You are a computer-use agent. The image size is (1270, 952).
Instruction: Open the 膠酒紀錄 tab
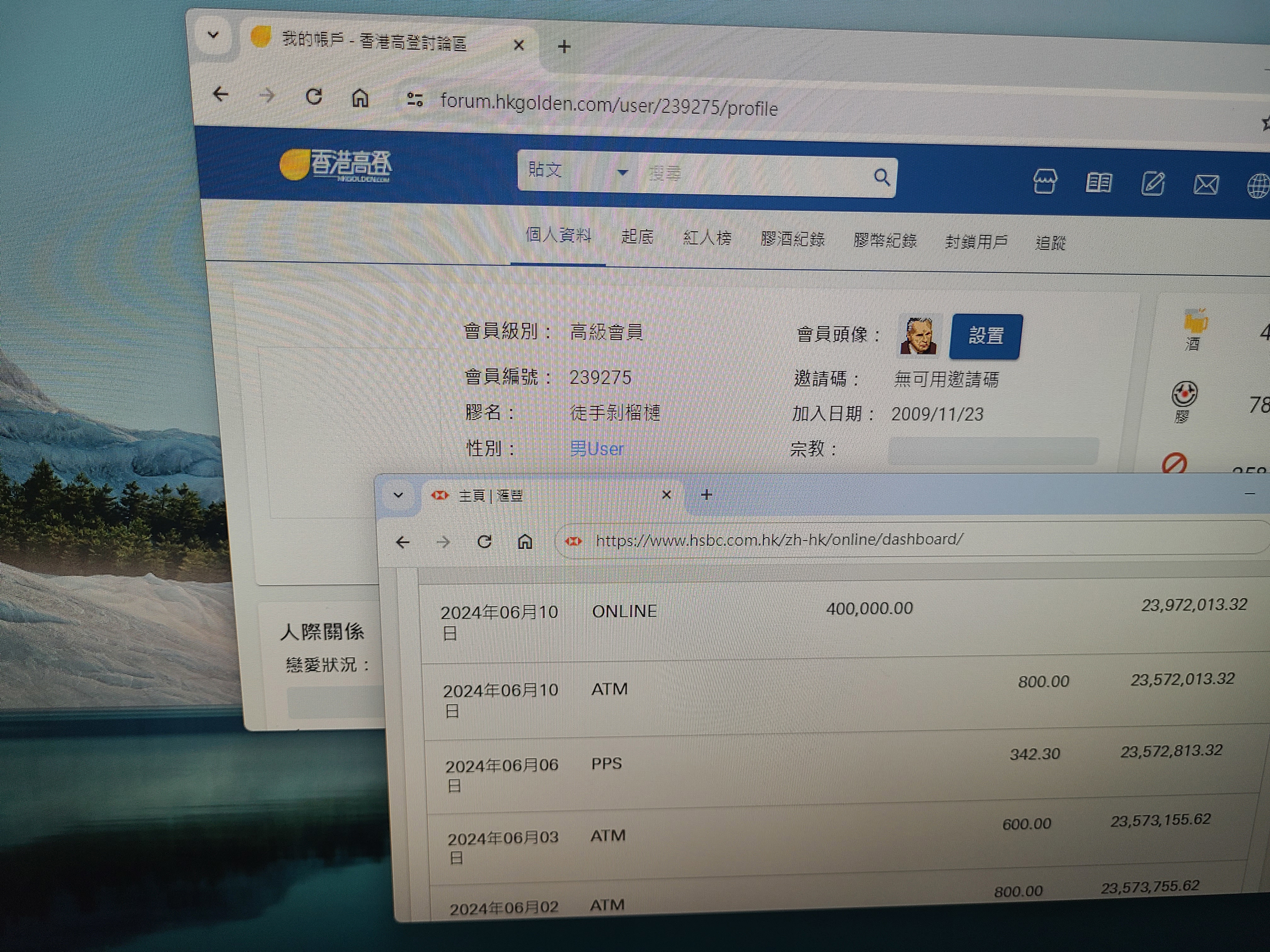coord(792,239)
